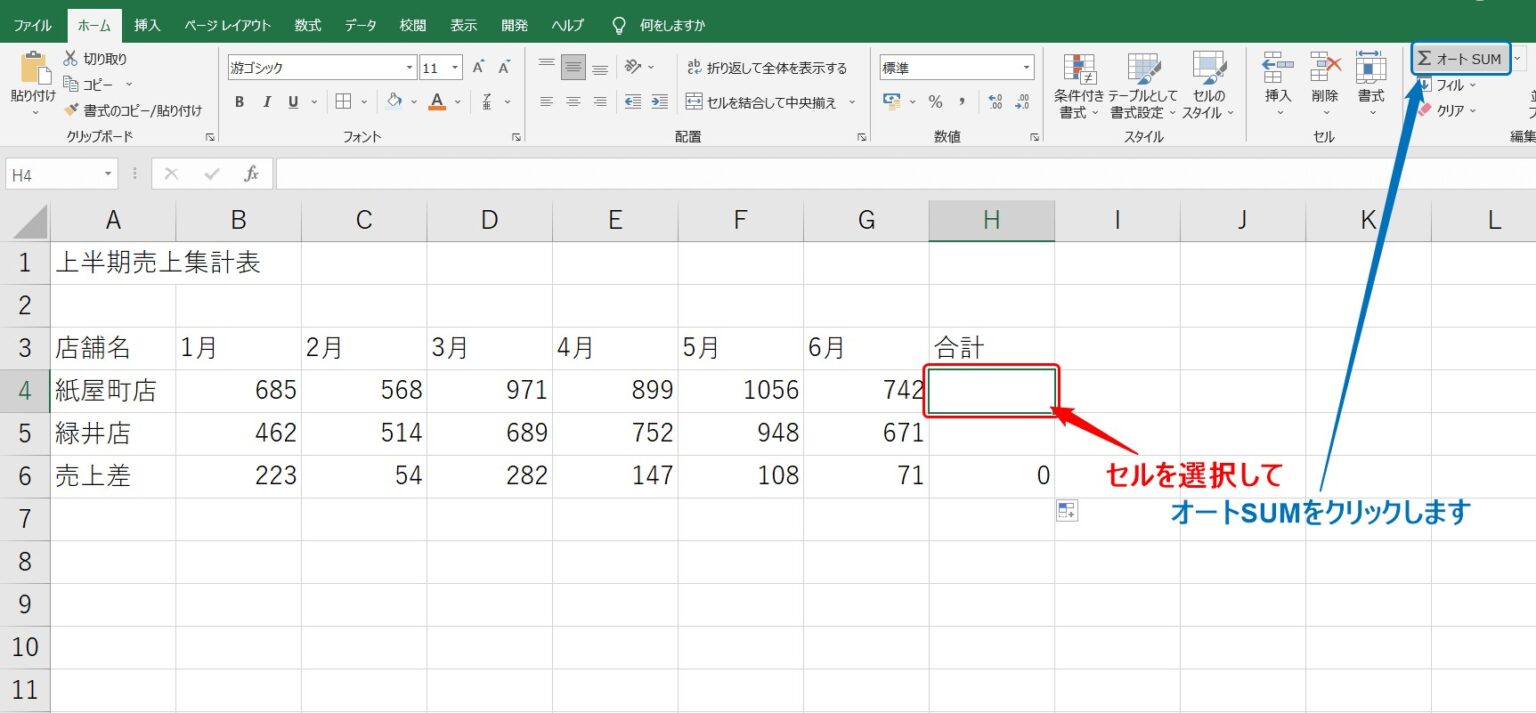Click the decrease indent icon
Image resolution: width=1536 pixels, height=713 pixels.
[632, 101]
